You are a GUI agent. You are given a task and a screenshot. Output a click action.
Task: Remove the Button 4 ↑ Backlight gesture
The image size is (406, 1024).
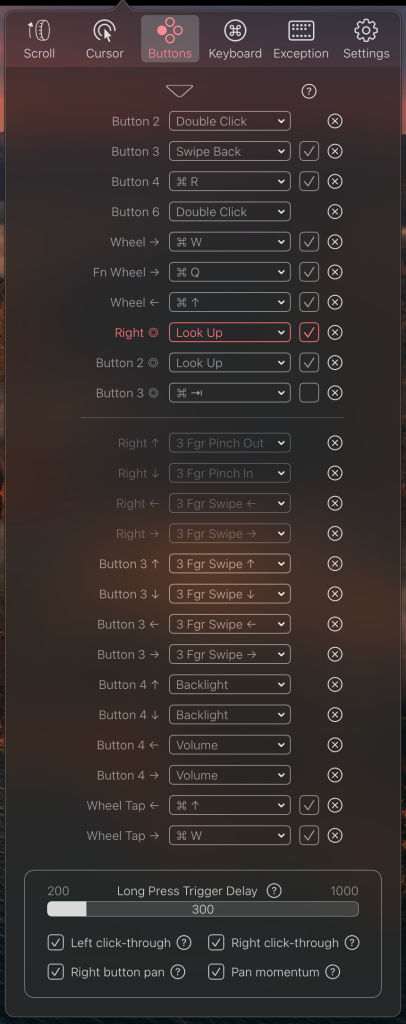(x=335, y=685)
